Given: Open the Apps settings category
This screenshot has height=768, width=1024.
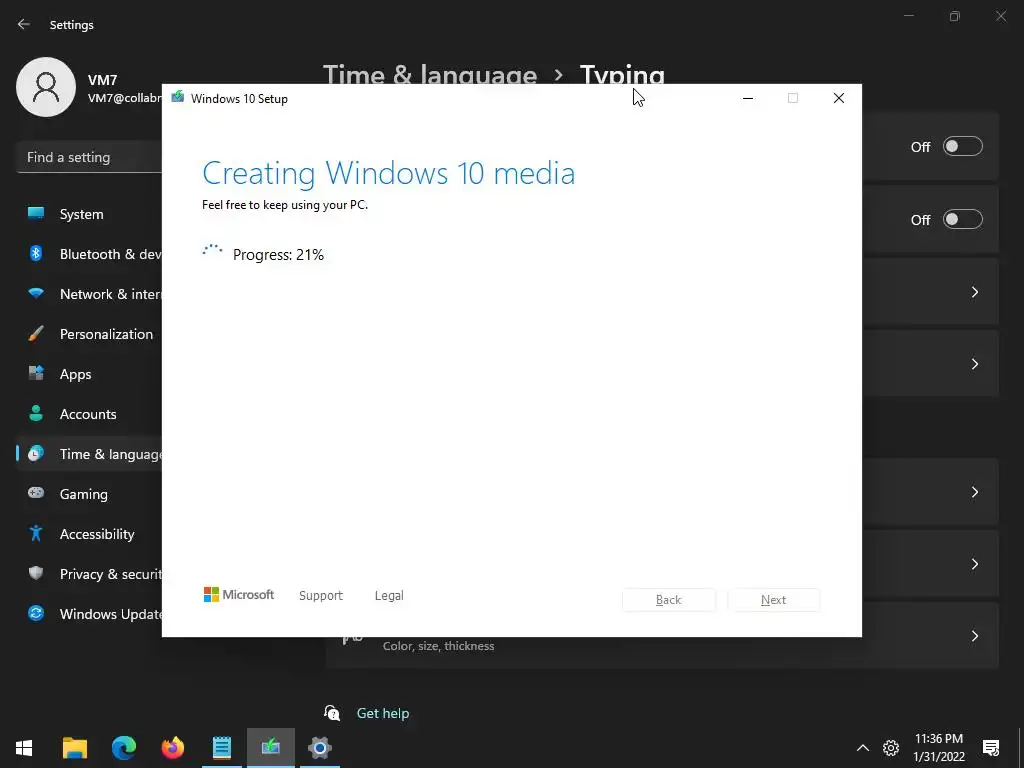Looking at the screenshot, I should 89,374.
